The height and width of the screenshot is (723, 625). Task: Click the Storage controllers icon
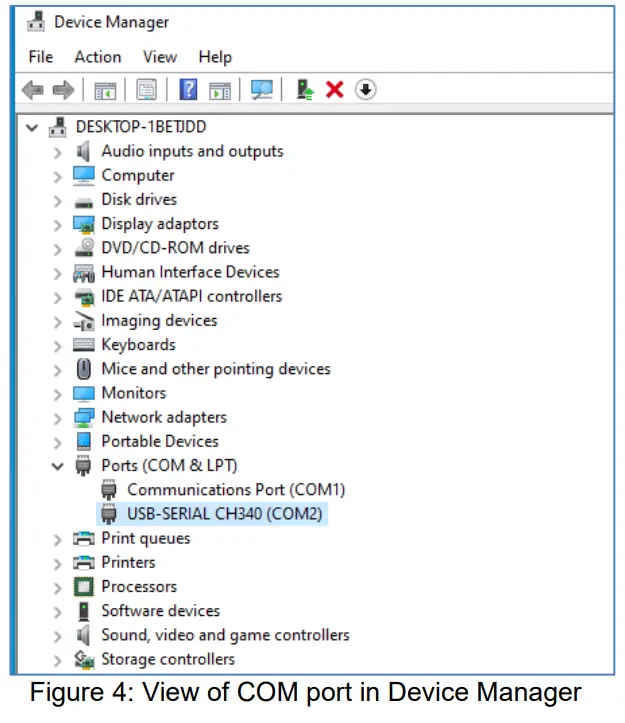[84, 659]
